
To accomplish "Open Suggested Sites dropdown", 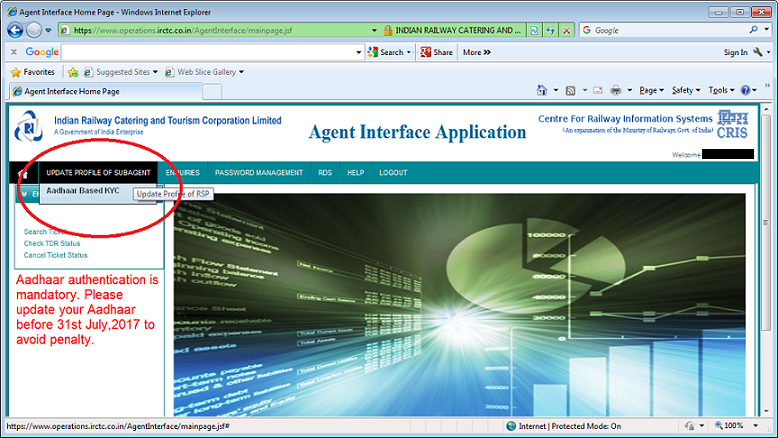I will pos(121,72).
